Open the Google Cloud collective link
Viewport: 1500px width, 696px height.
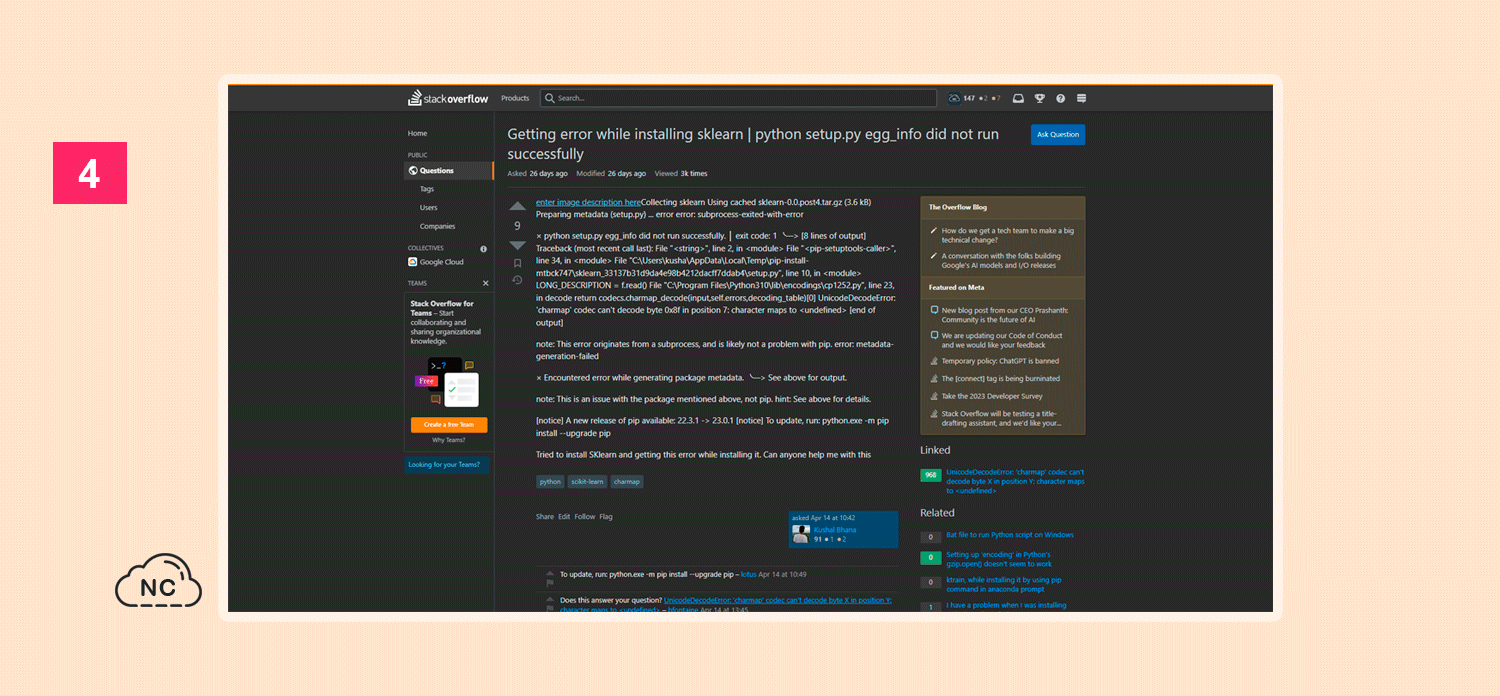442,262
